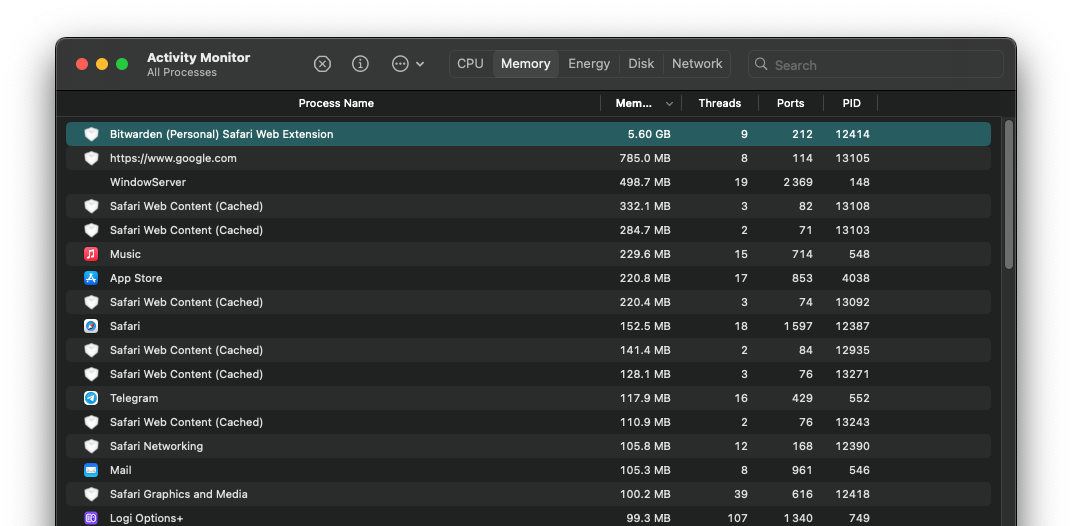
Task: Click the Stop process (X) toolbar icon
Action: point(322,64)
